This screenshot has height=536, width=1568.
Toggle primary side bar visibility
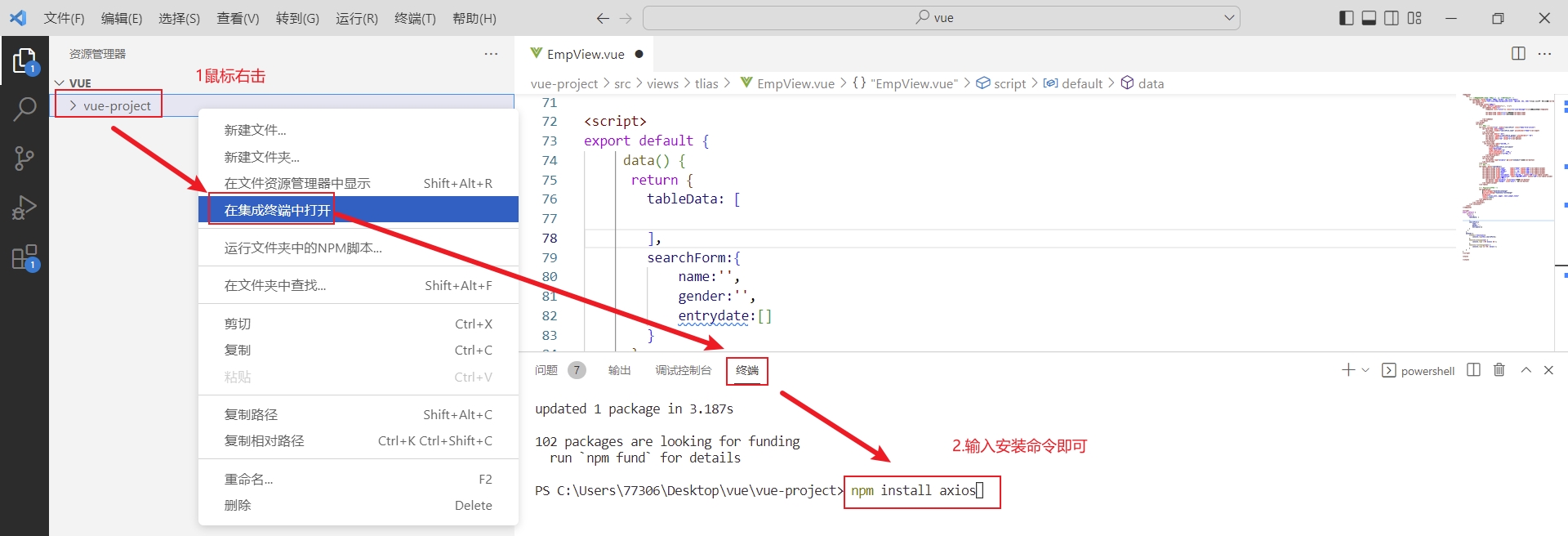[x=1347, y=18]
